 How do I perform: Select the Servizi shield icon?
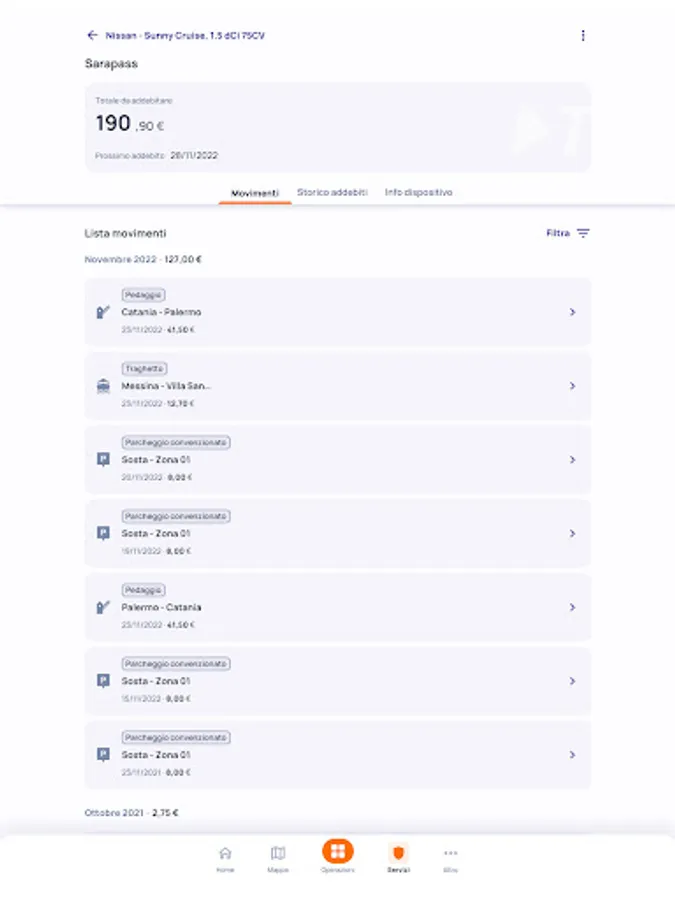coord(398,853)
